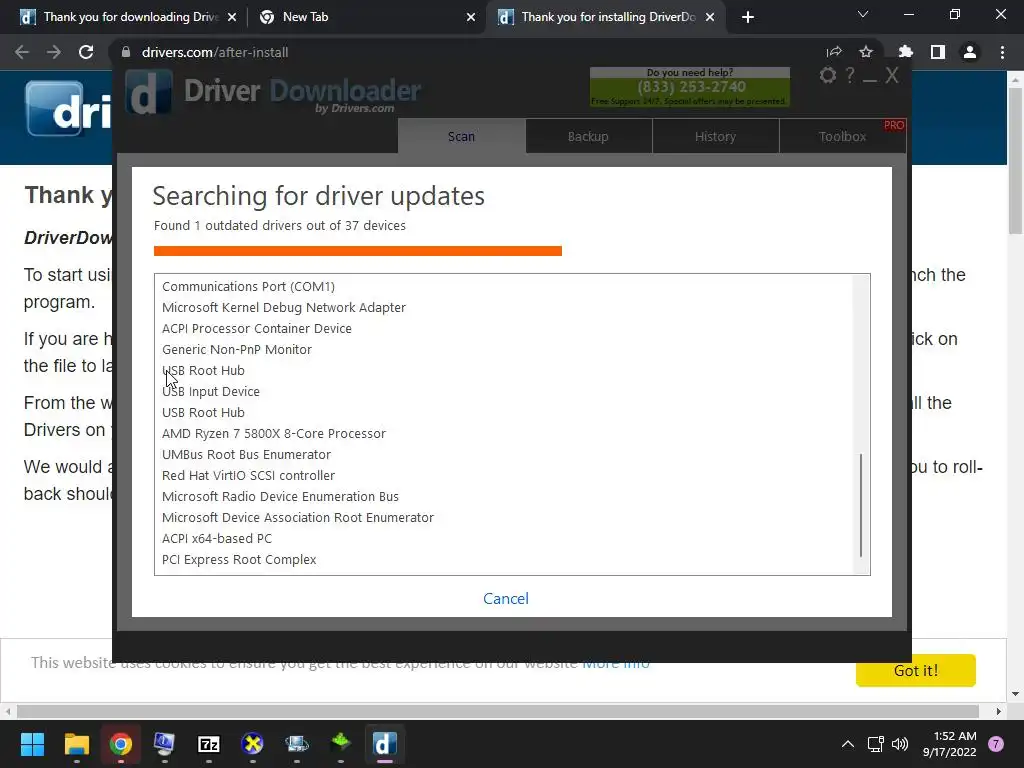Open Chrome tab search chevron
Image resolution: width=1024 pixels, height=768 pixels.
863,14
